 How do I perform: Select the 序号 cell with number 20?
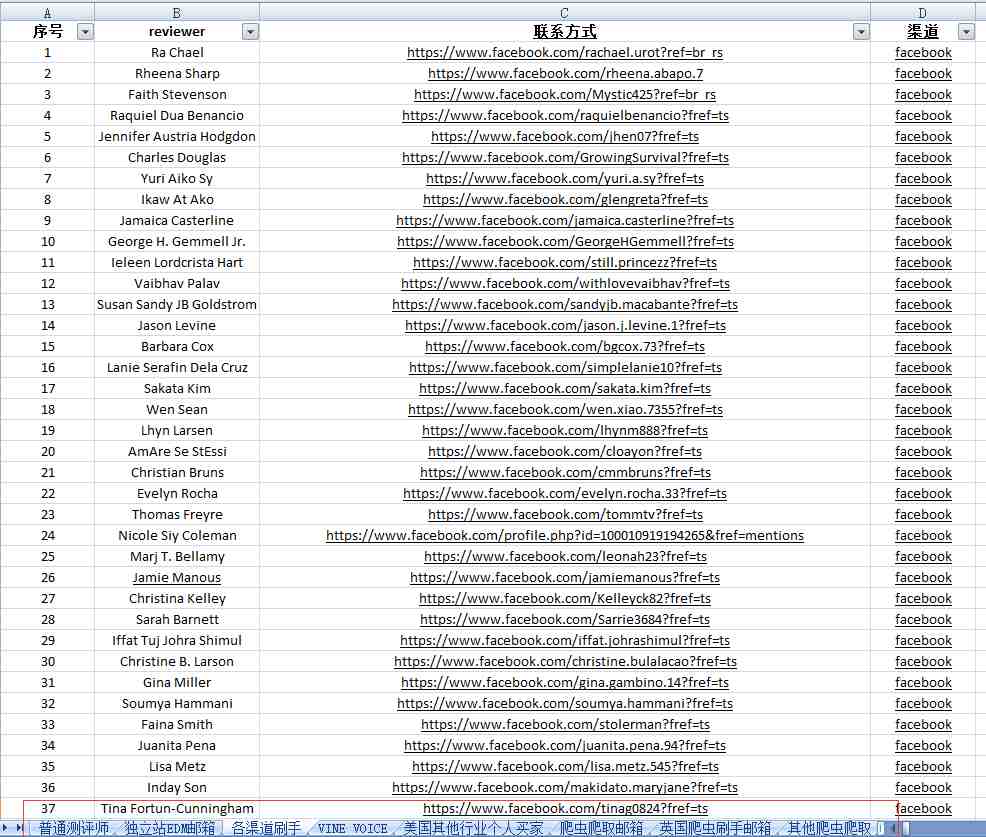[48, 452]
